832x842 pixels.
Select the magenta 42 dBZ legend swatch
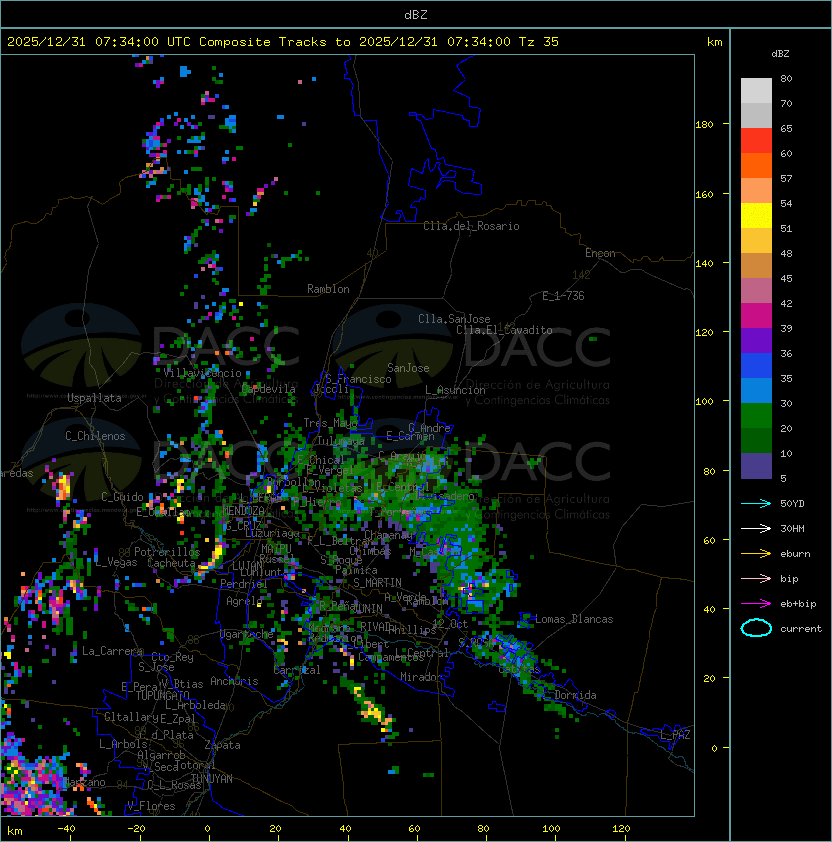(x=756, y=315)
